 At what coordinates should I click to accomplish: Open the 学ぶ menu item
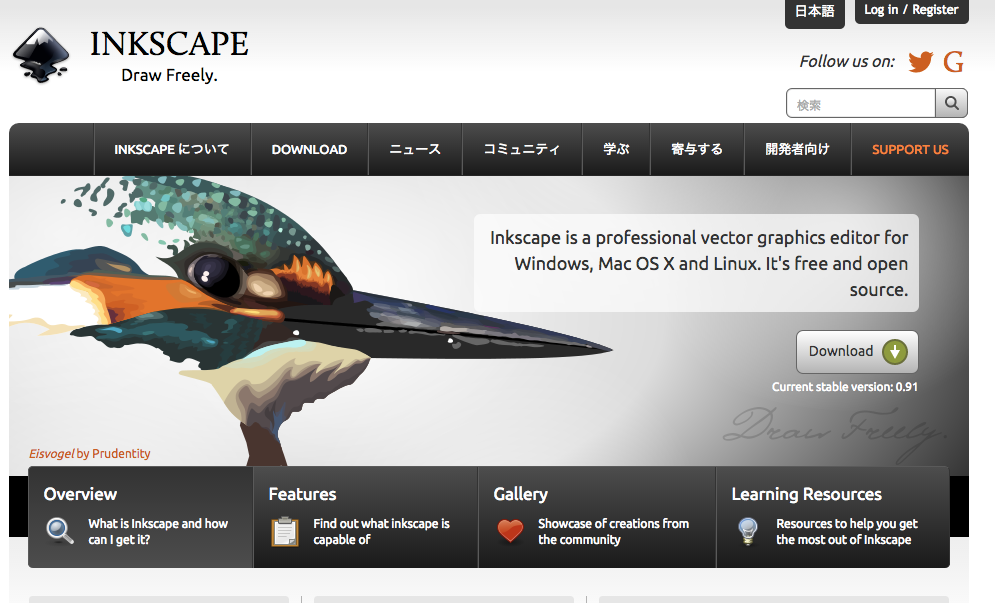616,149
